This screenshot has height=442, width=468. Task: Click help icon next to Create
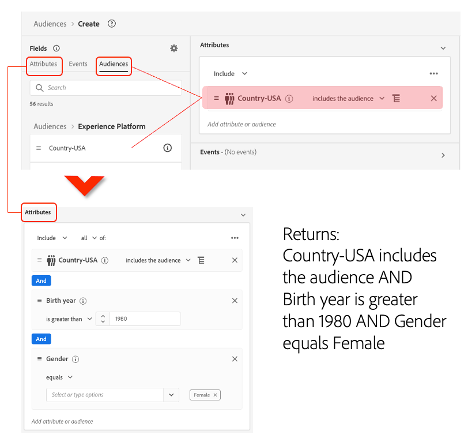point(112,24)
